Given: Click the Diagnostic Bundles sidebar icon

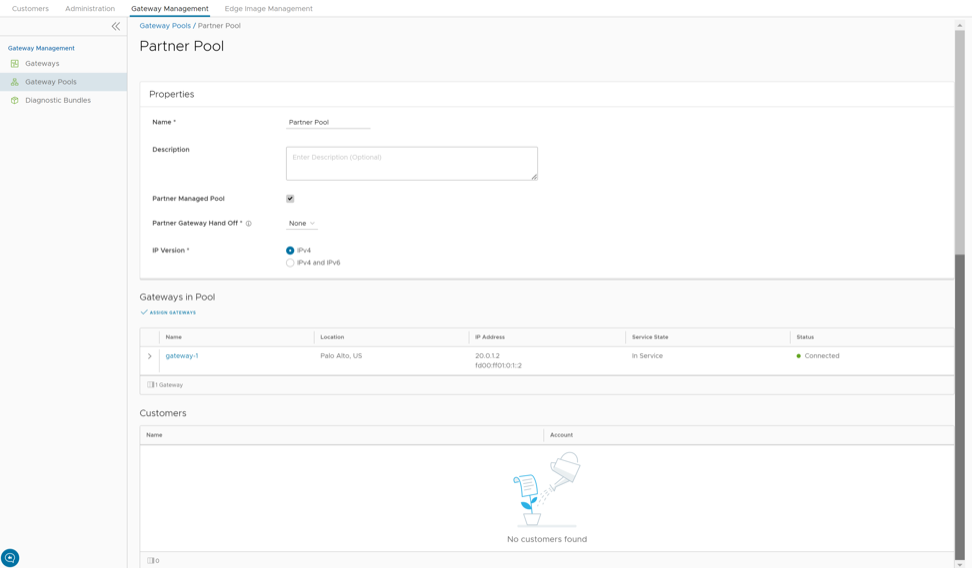Looking at the screenshot, I should coord(15,101).
